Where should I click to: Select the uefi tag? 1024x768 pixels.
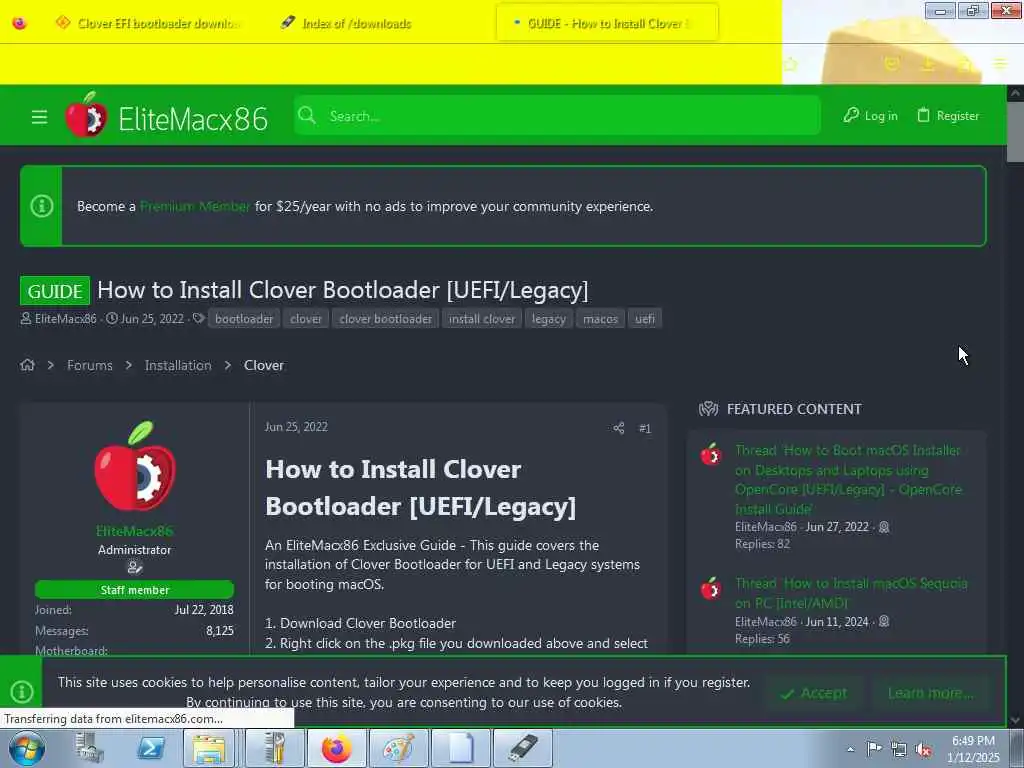pyautogui.click(x=645, y=319)
